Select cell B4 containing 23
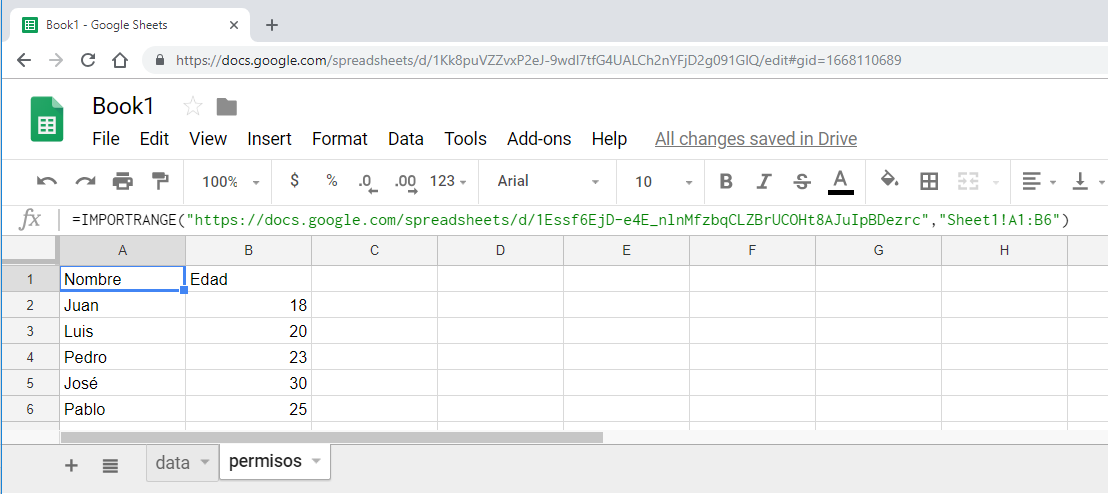1108x494 pixels. (248, 357)
